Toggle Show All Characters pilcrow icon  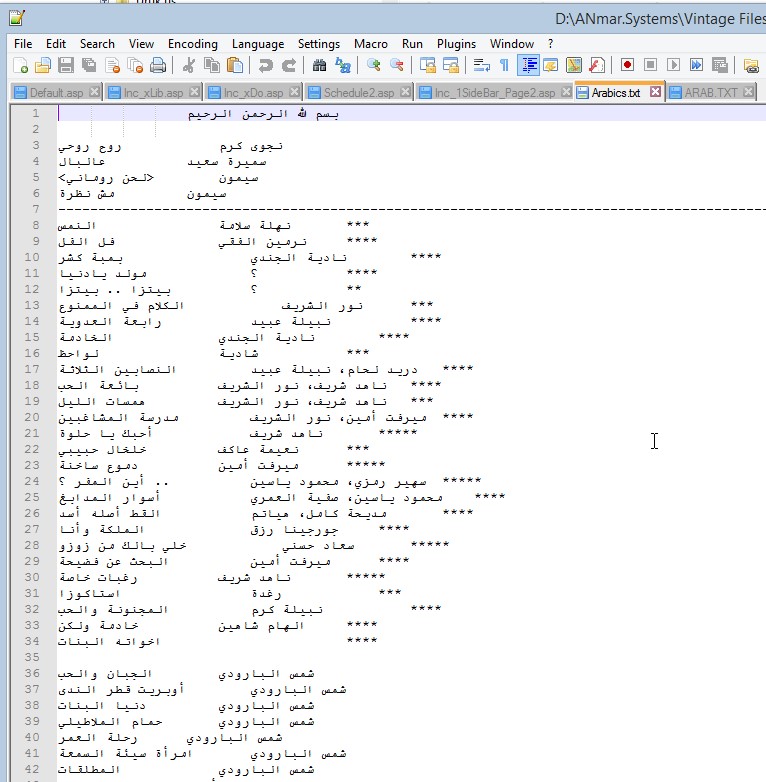(504, 66)
